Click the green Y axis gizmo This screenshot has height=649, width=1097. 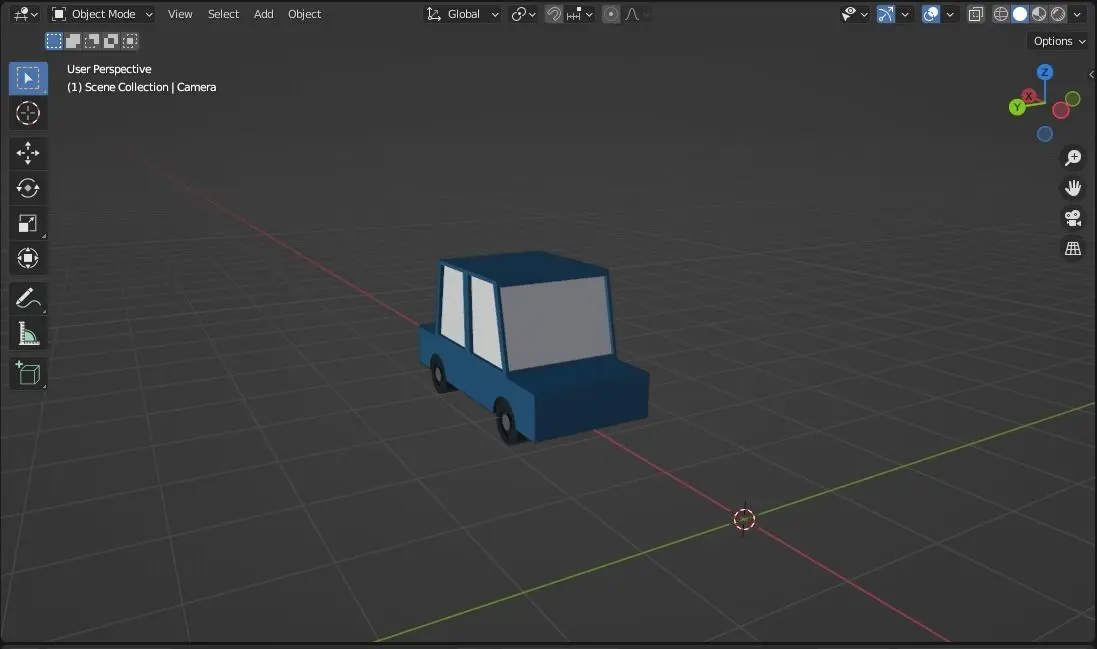click(x=1017, y=107)
